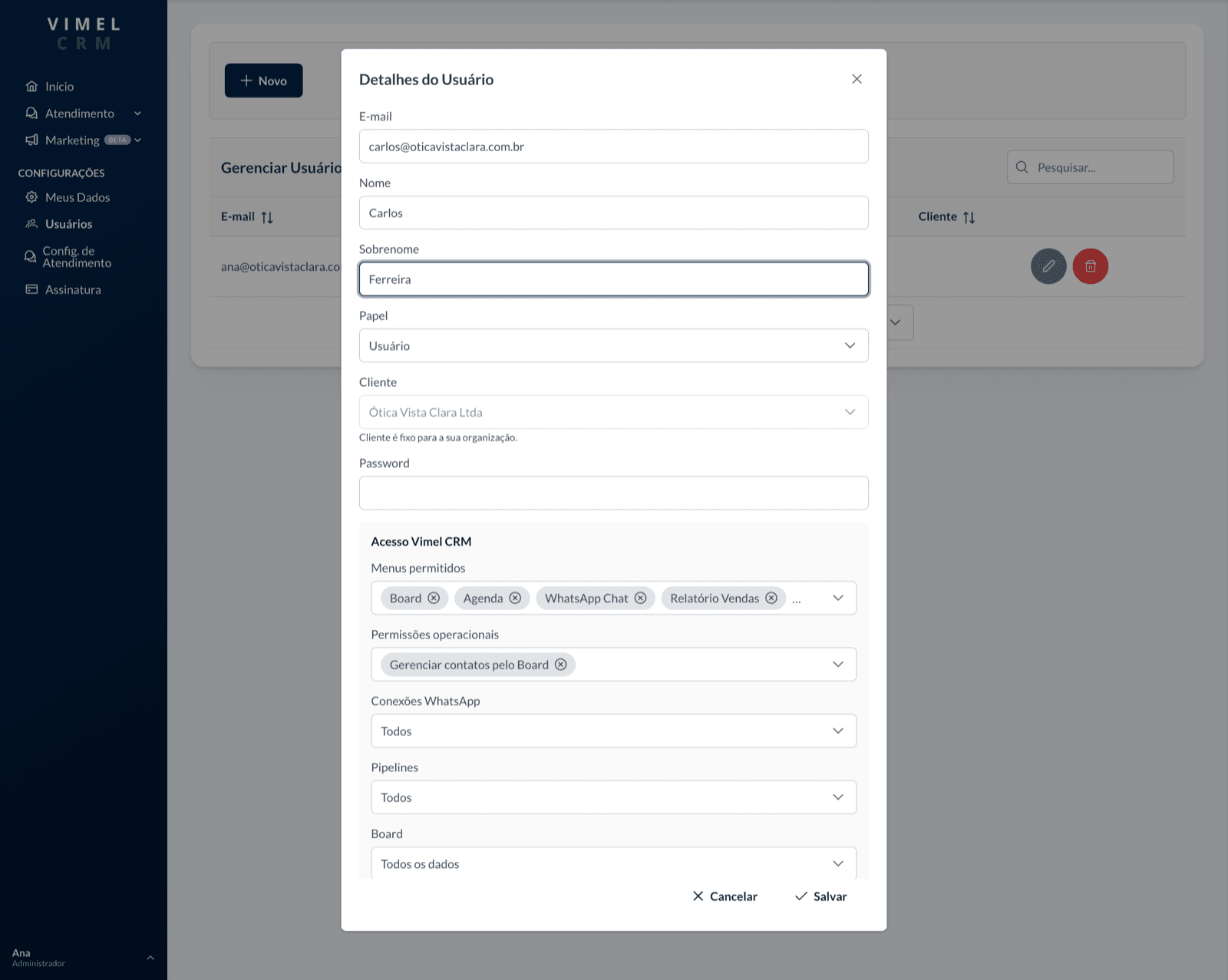The image size is (1228, 980).
Task: Close the Detalhes do Usuário dialog
Action: pyautogui.click(x=857, y=79)
